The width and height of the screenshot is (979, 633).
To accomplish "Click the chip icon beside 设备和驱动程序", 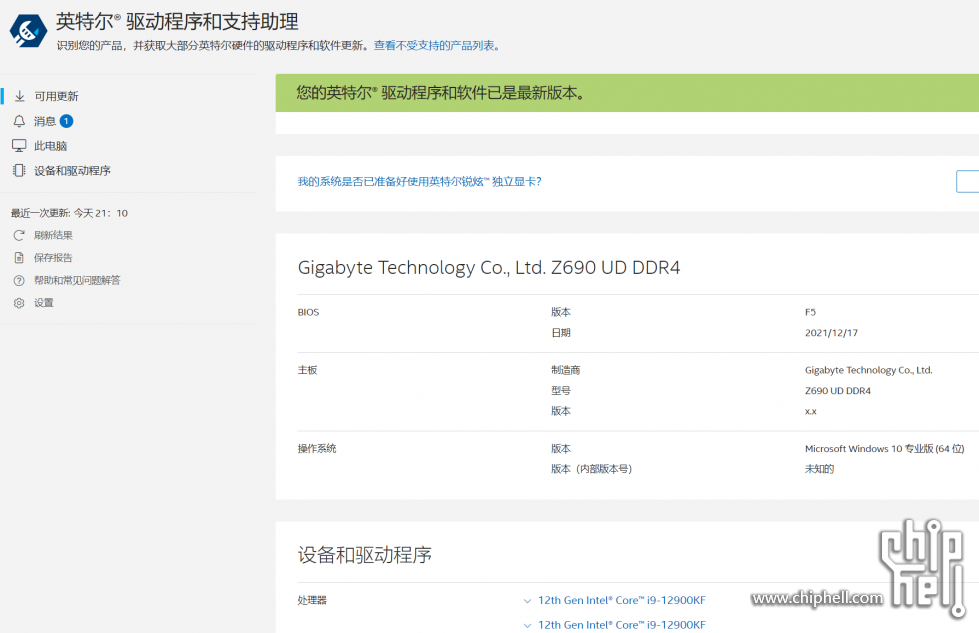I will click(19, 170).
